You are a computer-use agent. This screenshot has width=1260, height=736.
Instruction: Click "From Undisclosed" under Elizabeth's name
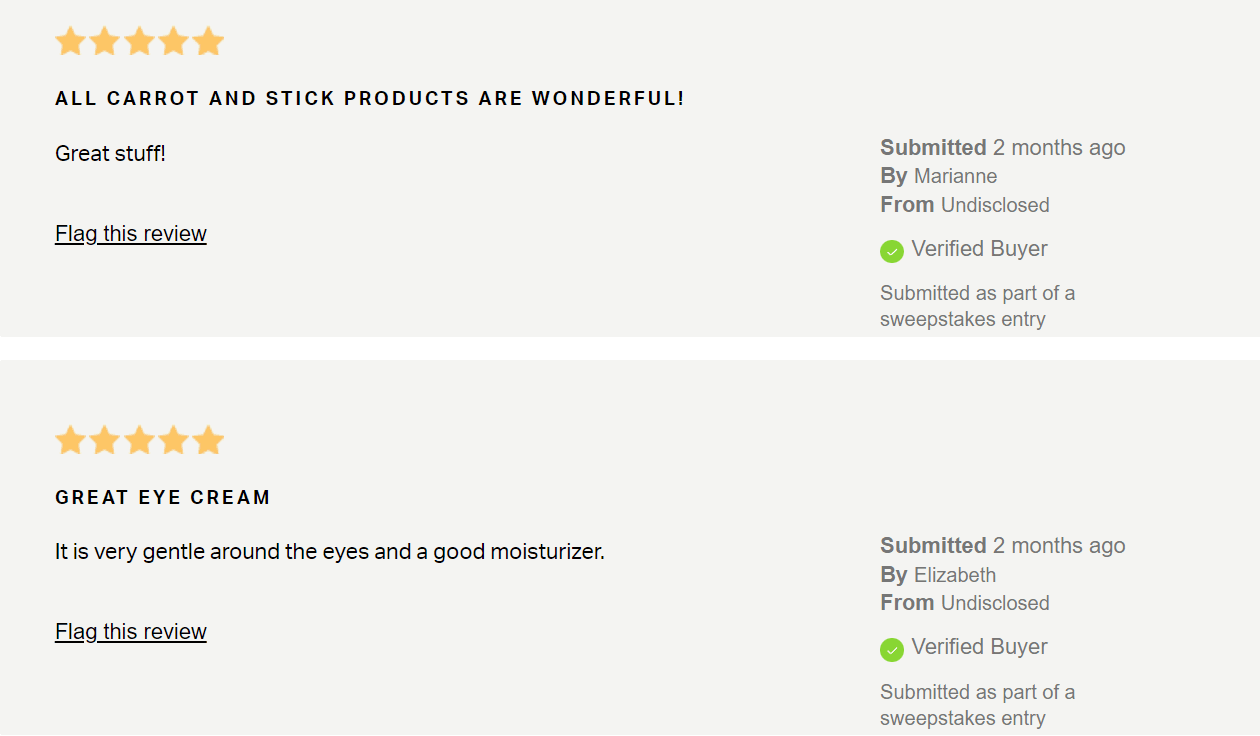coord(965,603)
